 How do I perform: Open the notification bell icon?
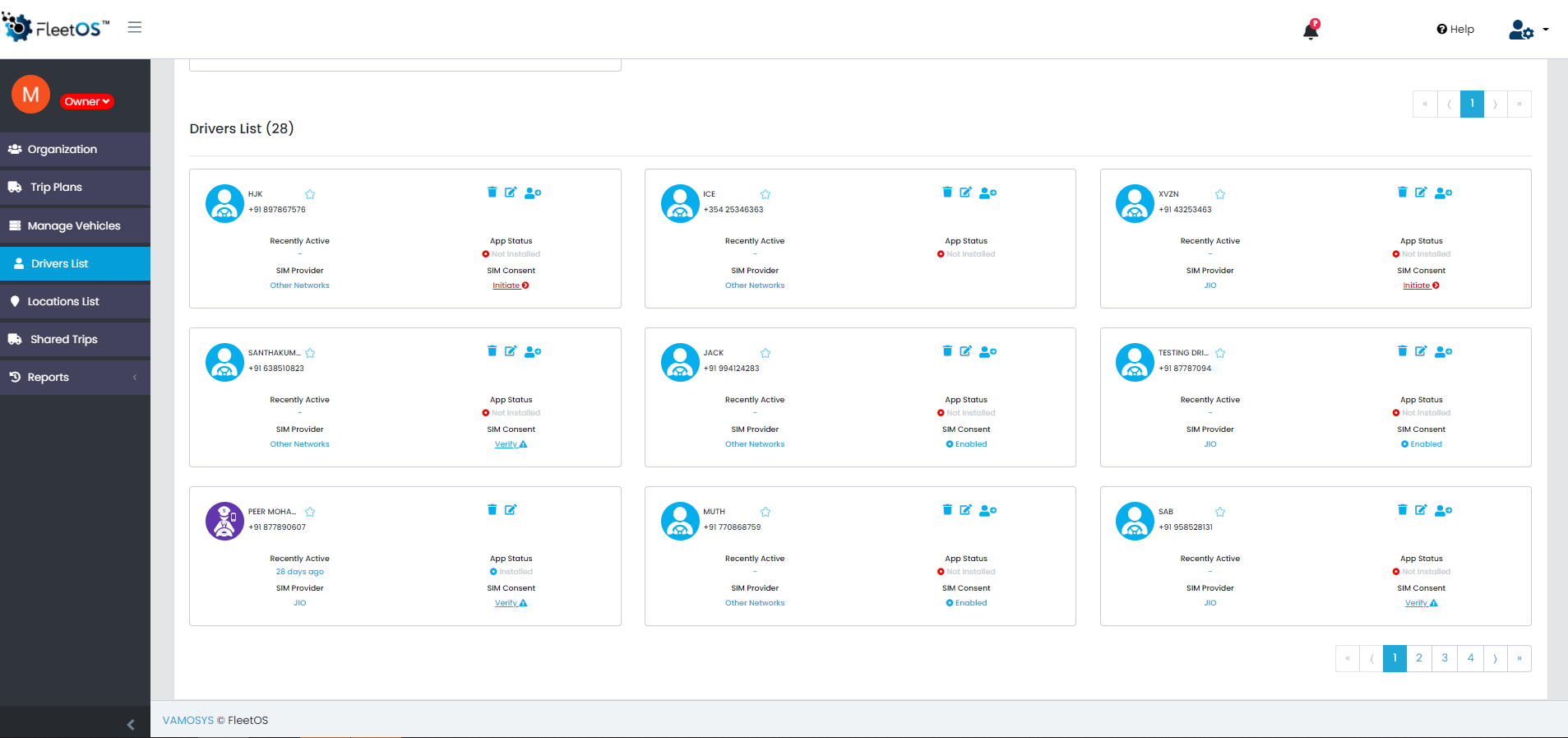pyautogui.click(x=1311, y=30)
